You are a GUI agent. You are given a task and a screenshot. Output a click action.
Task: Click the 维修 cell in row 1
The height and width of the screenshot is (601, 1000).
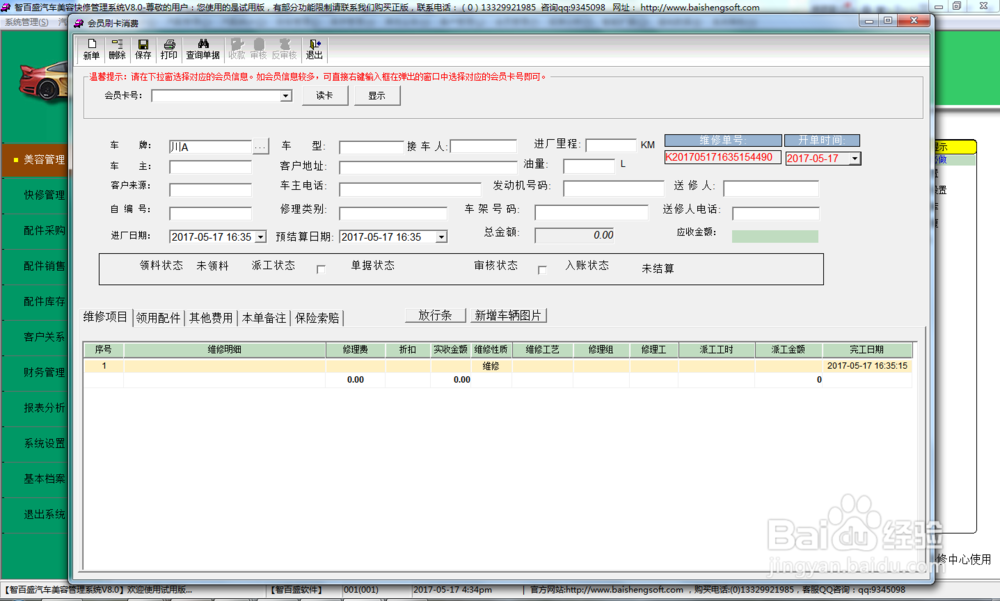490,366
